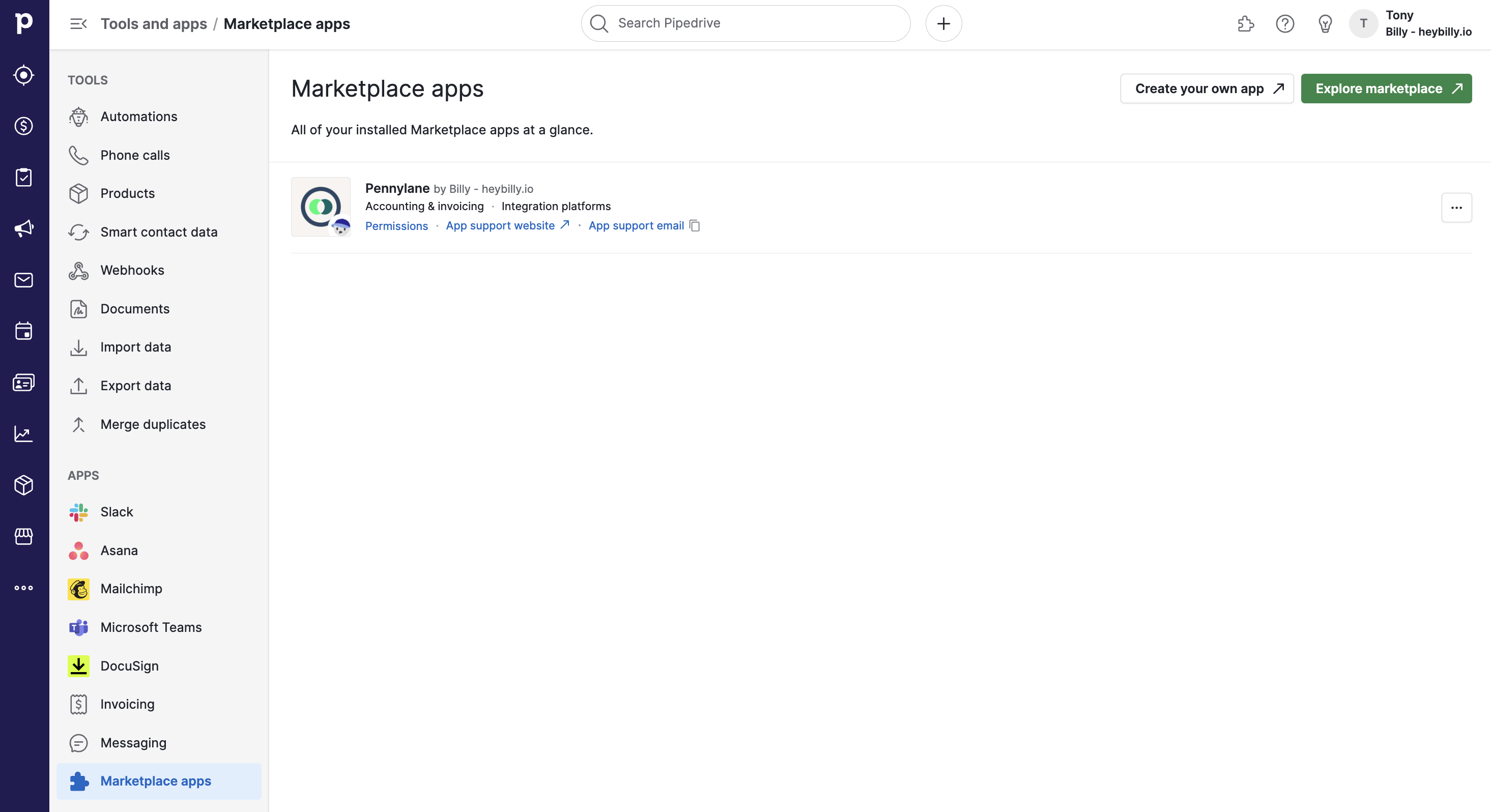This screenshot has height=812, width=1491.
Task: Open Phone calls in the tools list
Action: pos(159,155)
